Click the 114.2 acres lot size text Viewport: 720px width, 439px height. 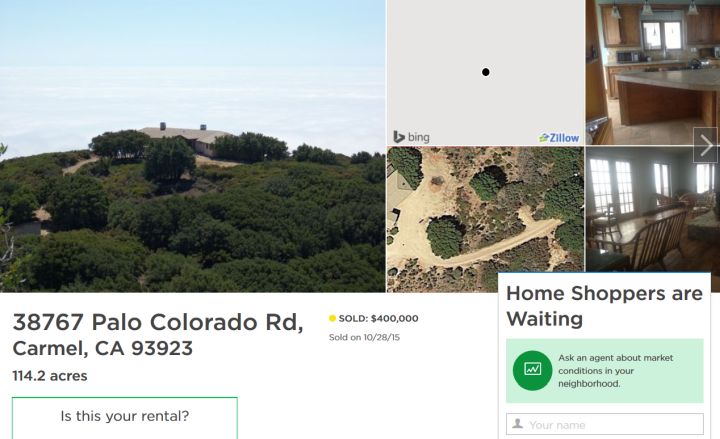50,376
